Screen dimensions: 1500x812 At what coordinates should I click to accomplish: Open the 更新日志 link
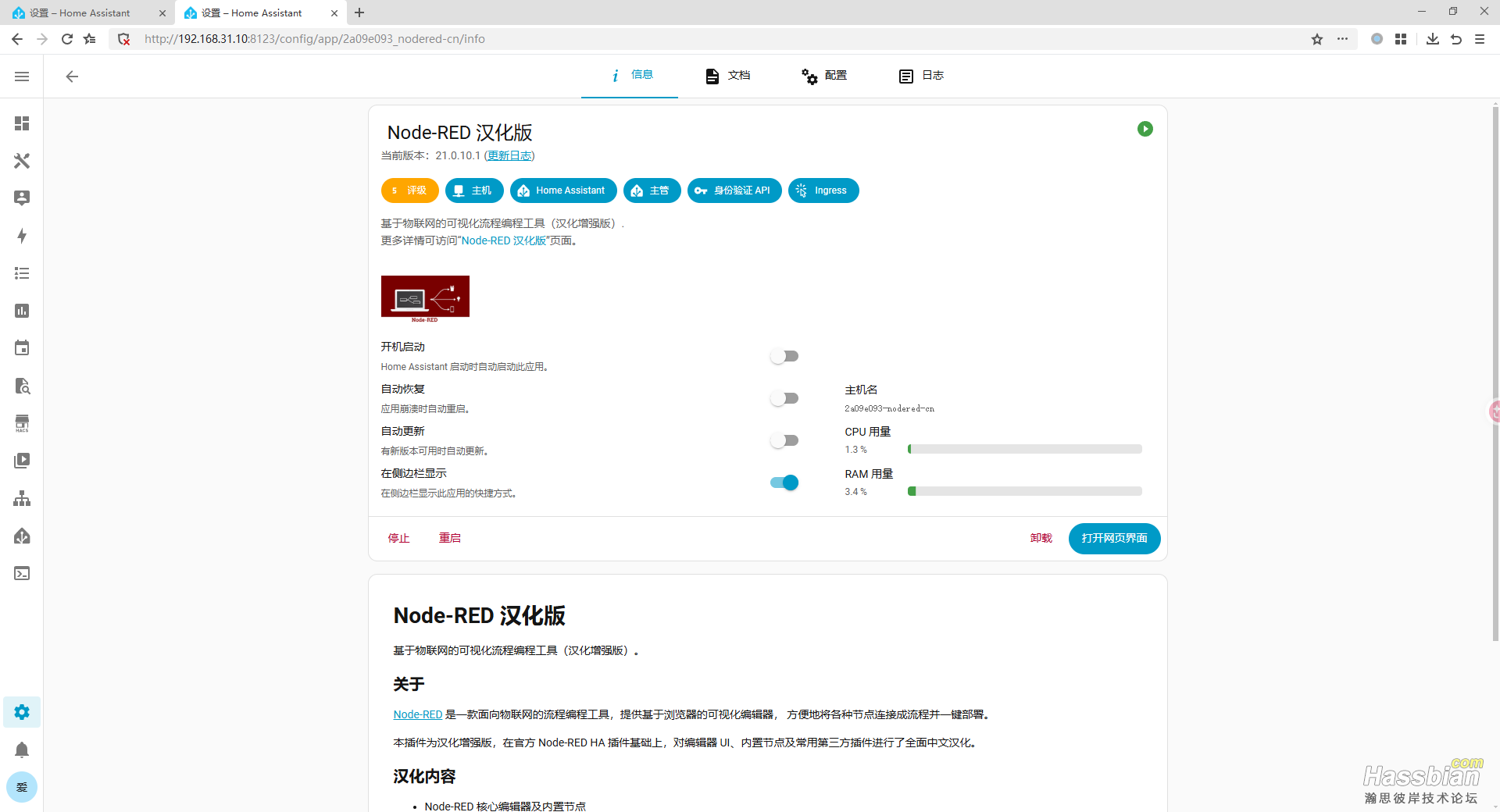[x=509, y=155]
